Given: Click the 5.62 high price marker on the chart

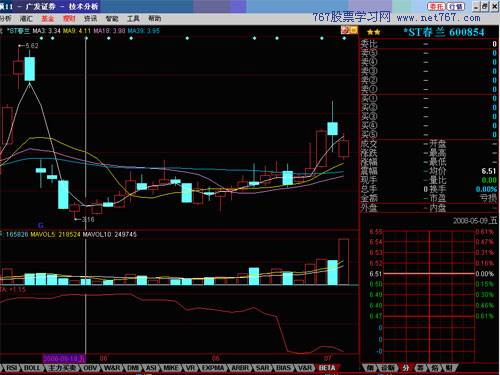Looking at the screenshot, I should point(29,46).
